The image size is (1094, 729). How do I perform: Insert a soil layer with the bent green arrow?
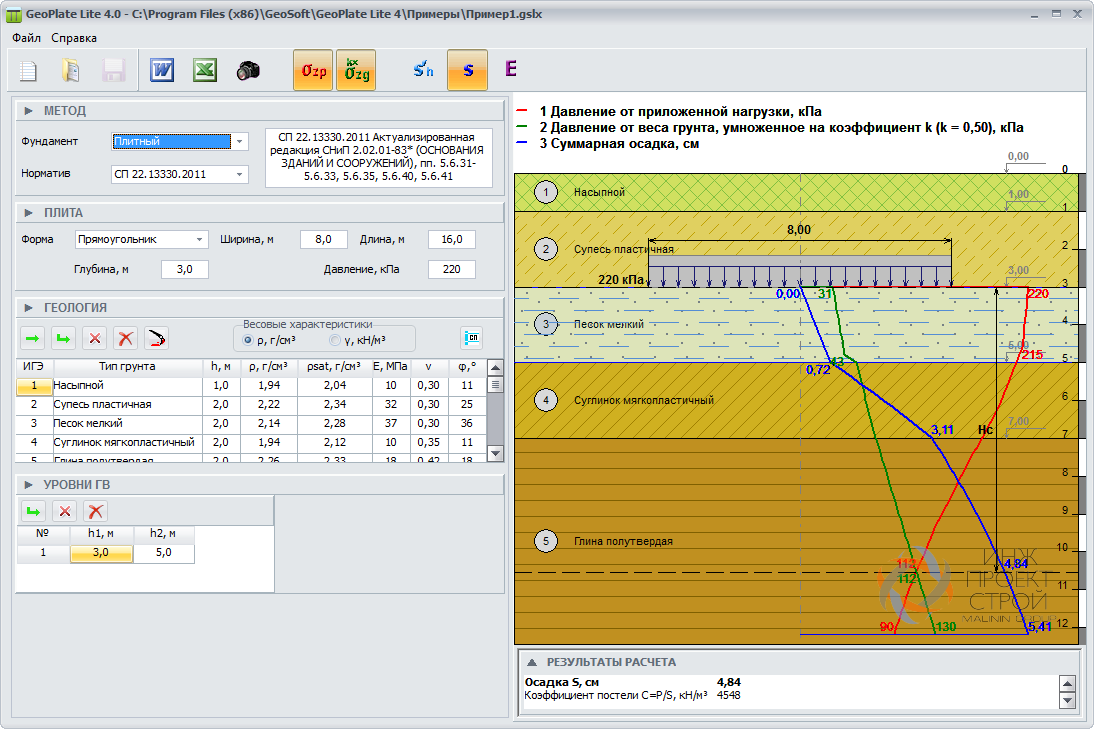(63, 339)
